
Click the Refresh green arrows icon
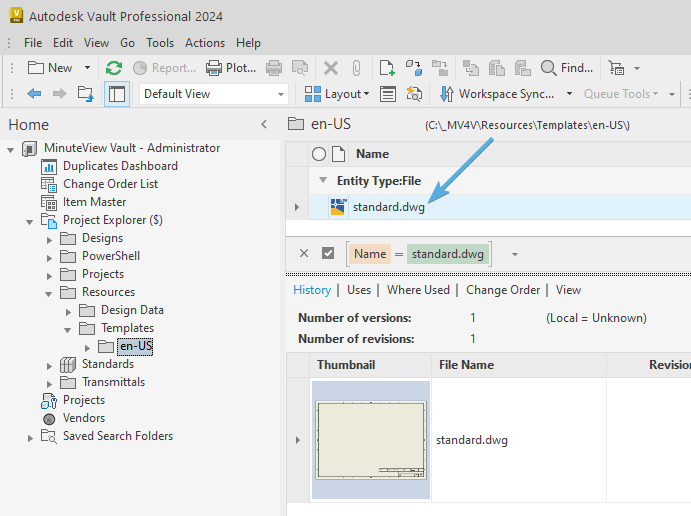114,68
